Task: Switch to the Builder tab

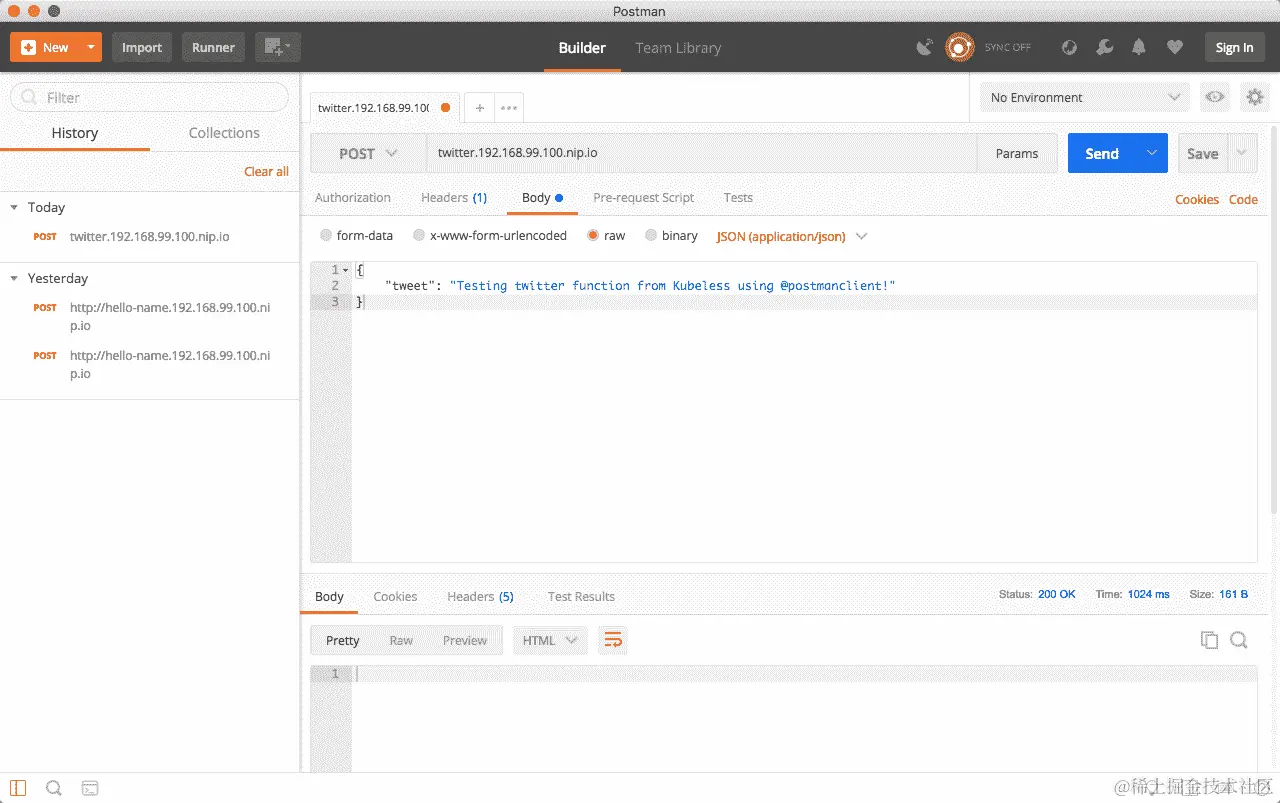Action: click(x=582, y=48)
